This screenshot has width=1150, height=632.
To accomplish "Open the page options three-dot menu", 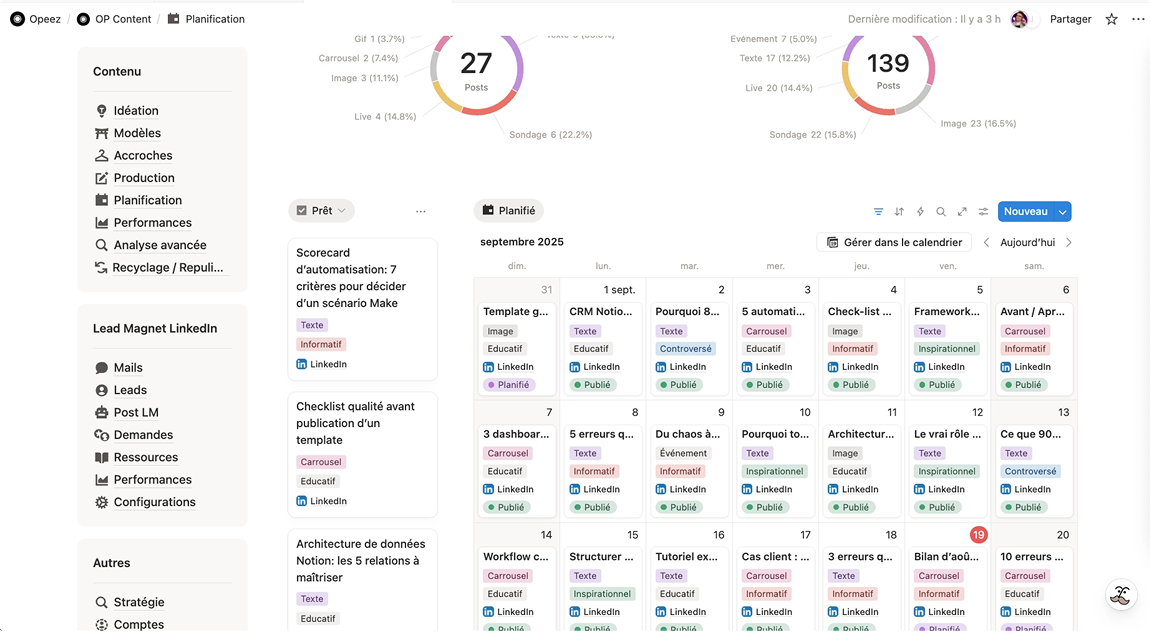I will point(1138,19).
